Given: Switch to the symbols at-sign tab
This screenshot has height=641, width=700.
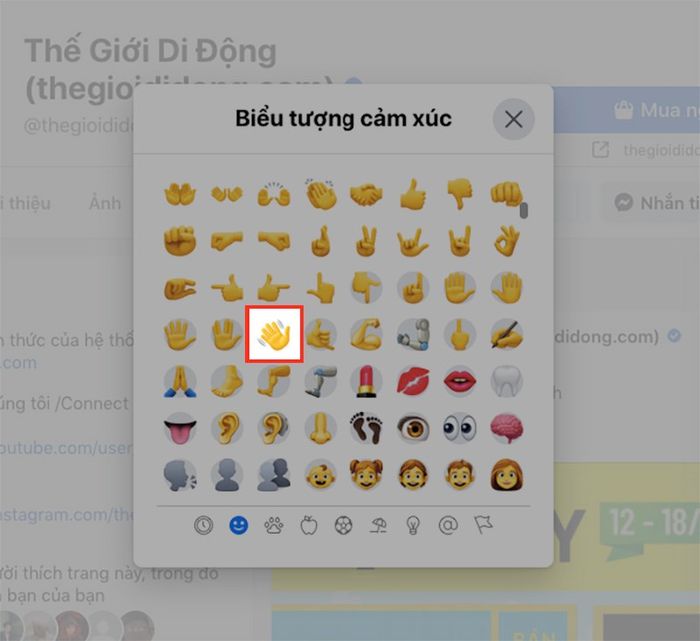Looking at the screenshot, I should (448, 525).
